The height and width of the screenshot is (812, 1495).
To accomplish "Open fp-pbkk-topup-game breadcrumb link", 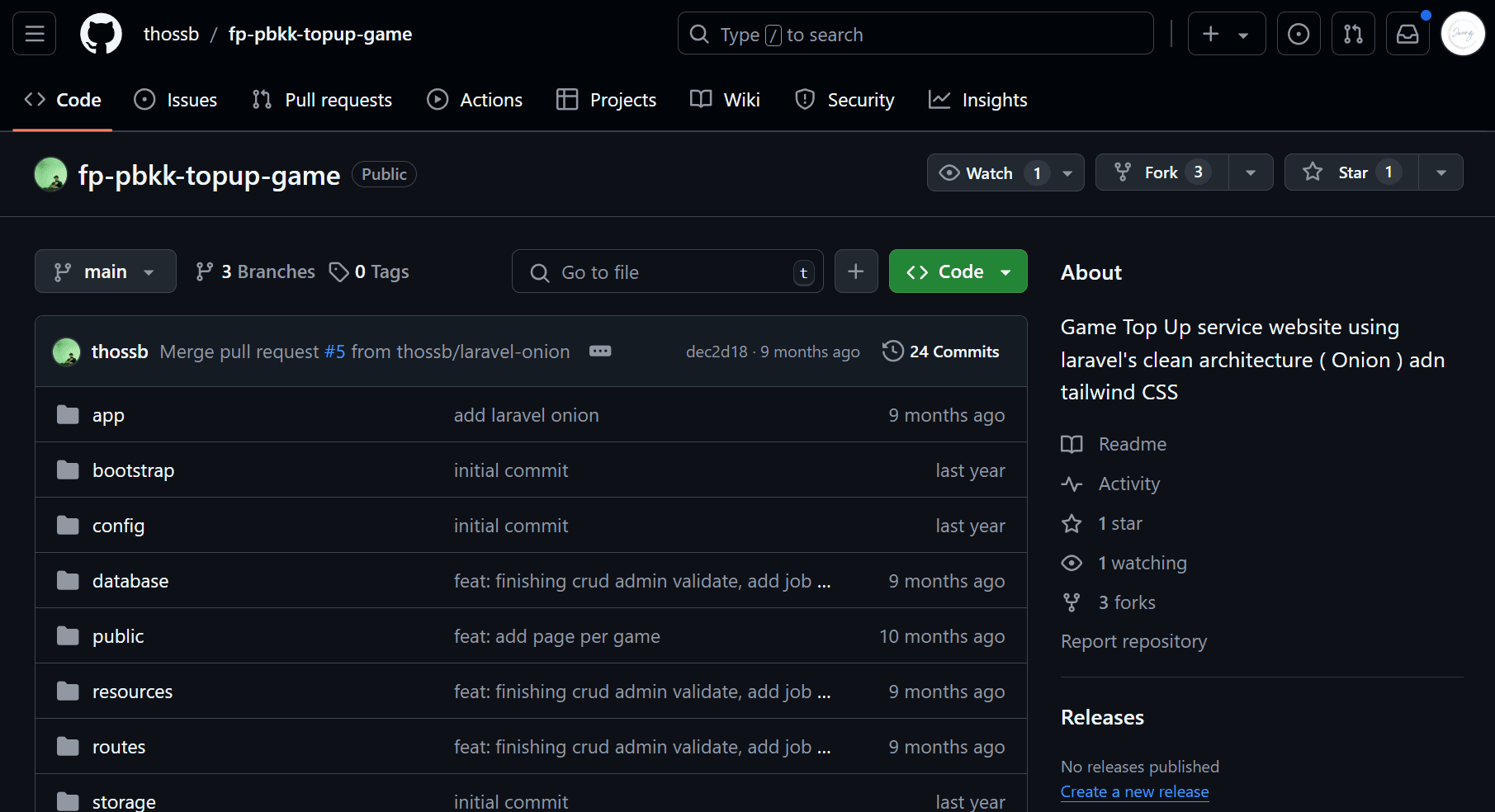I will pos(320,34).
